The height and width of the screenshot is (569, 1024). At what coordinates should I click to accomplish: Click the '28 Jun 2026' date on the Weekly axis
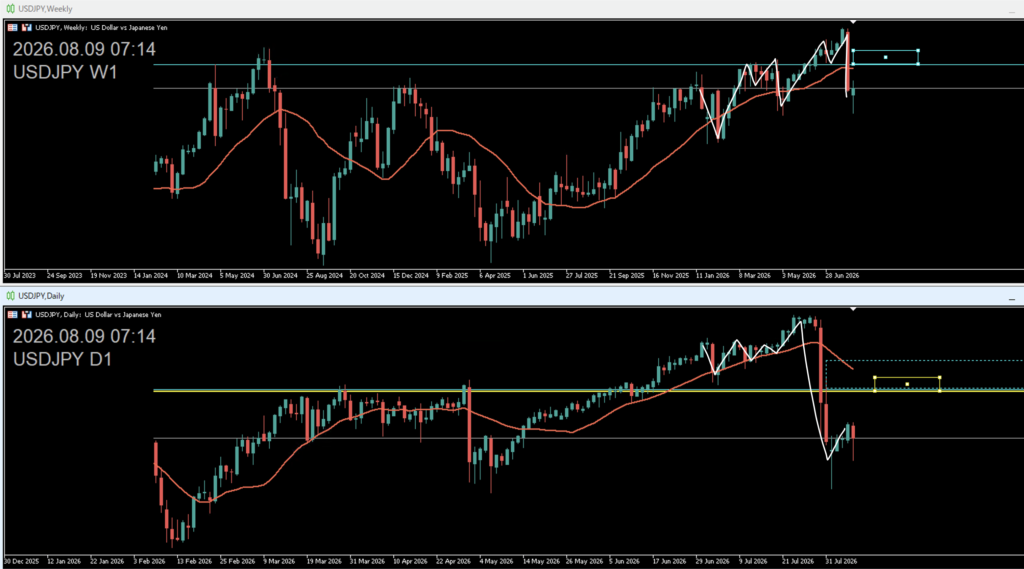pos(842,276)
